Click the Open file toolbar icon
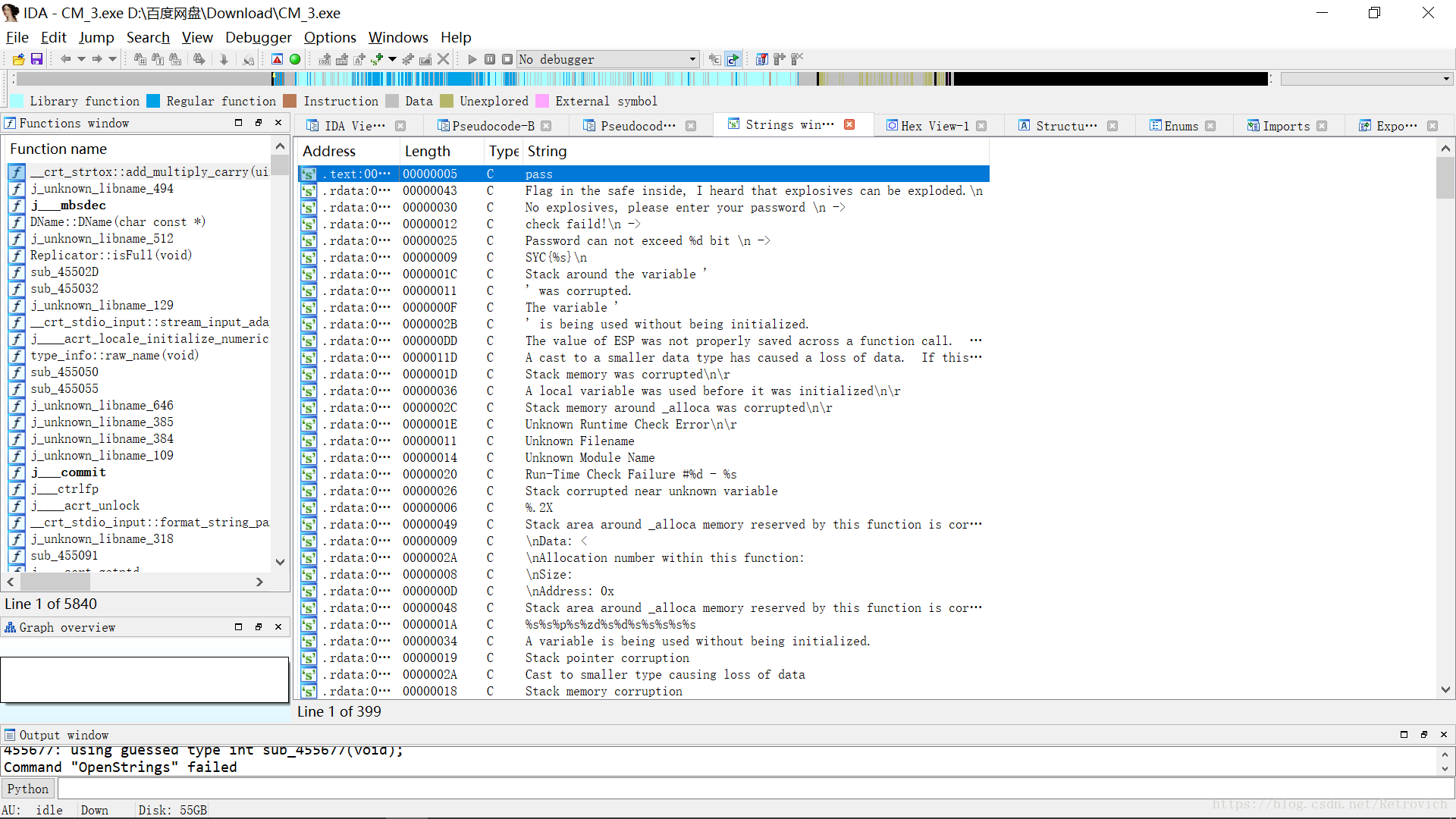The height and width of the screenshot is (819, 1456). tap(19, 59)
